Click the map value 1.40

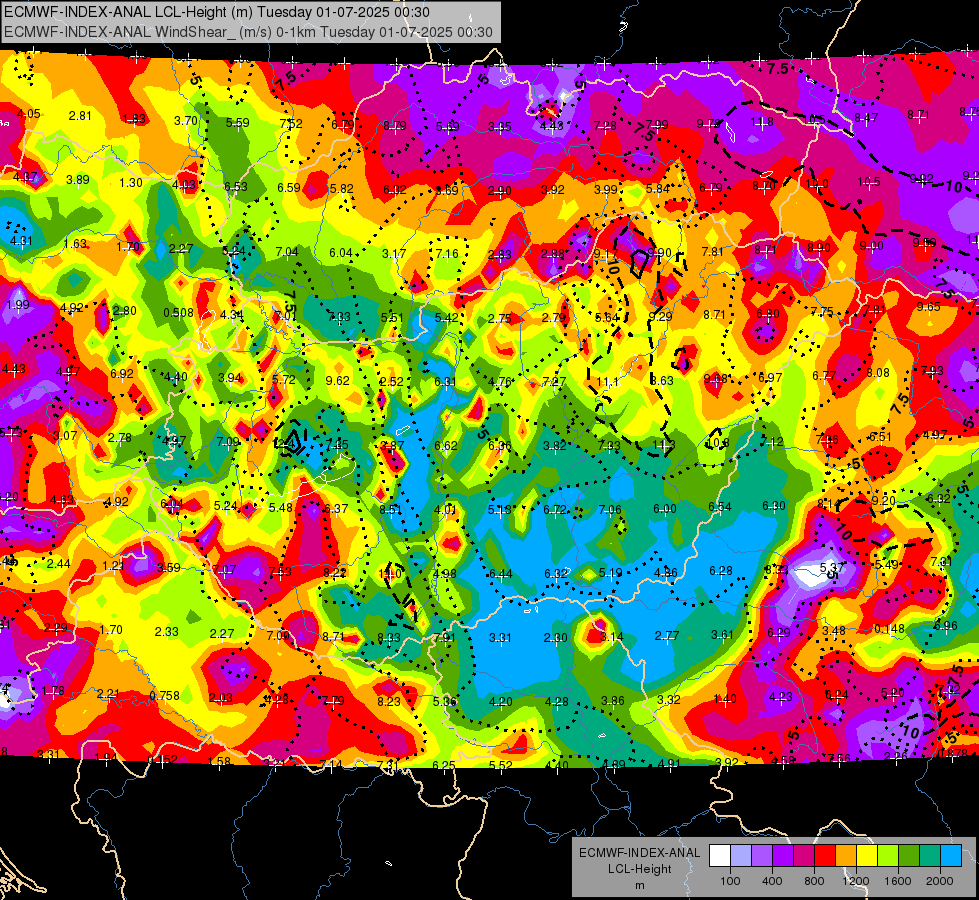[x=725, y=699]
